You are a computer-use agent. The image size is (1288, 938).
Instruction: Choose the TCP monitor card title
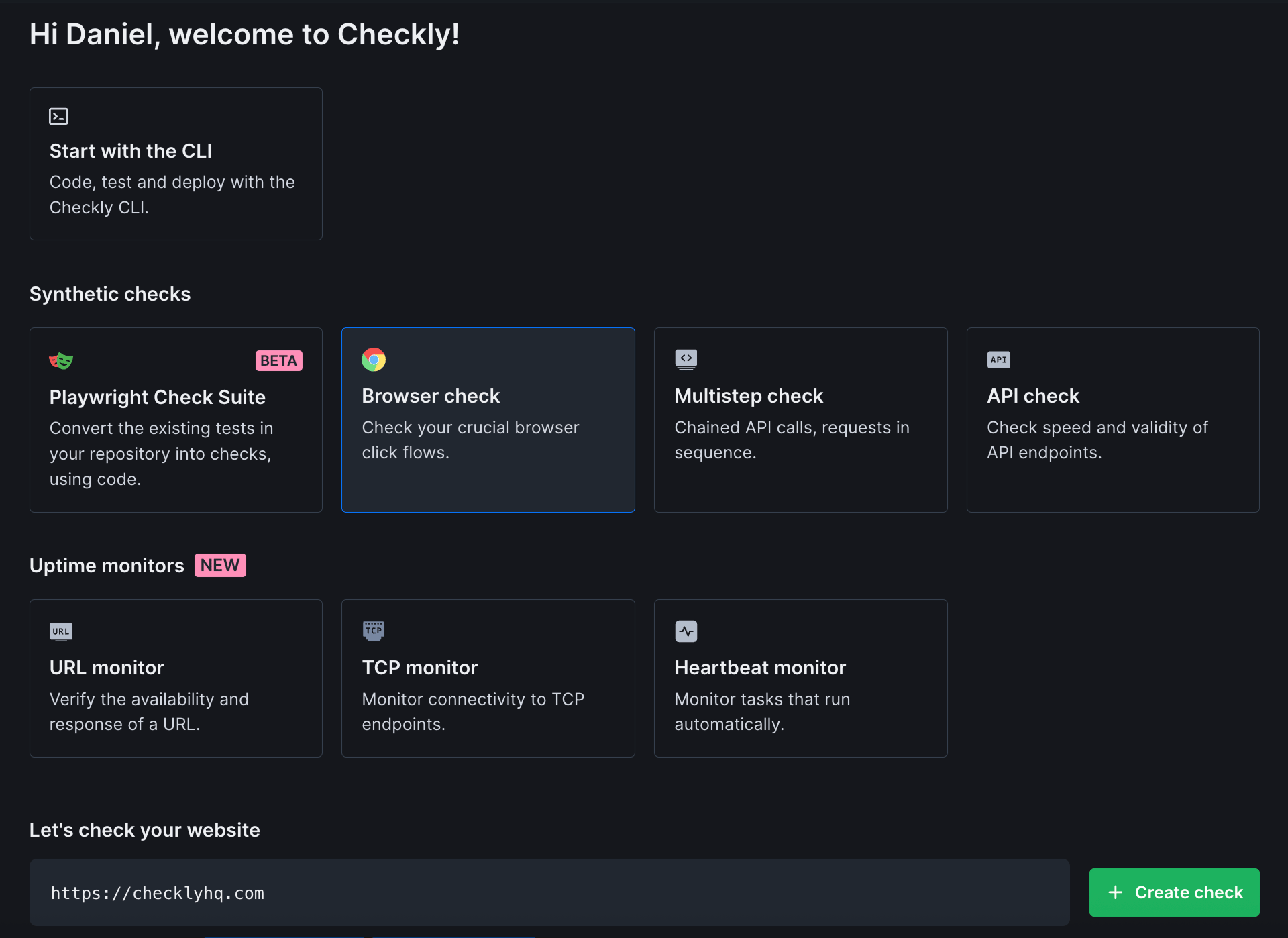420,668
